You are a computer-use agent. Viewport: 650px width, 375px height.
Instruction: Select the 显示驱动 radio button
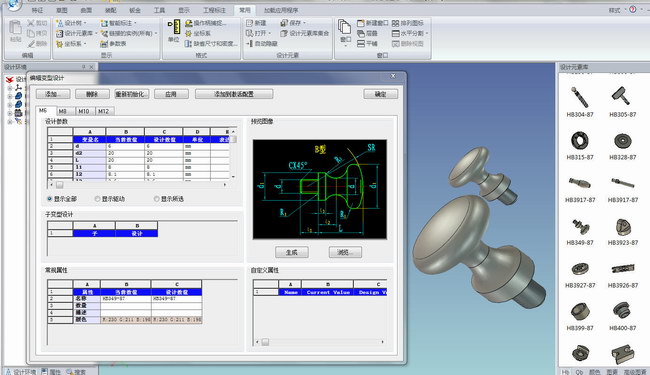tap(97, 199)
